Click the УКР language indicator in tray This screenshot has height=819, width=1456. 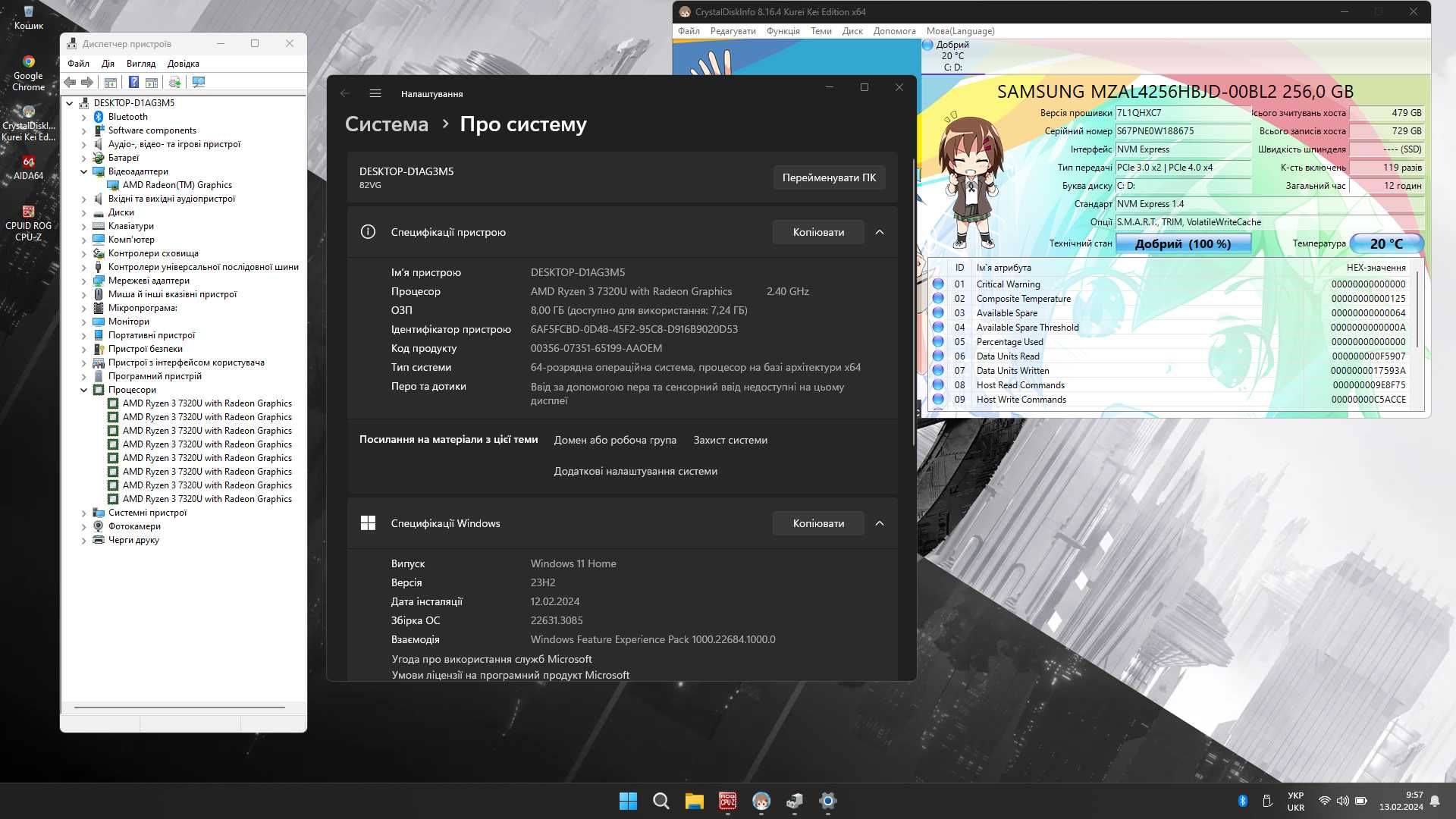pos(1295,801)
